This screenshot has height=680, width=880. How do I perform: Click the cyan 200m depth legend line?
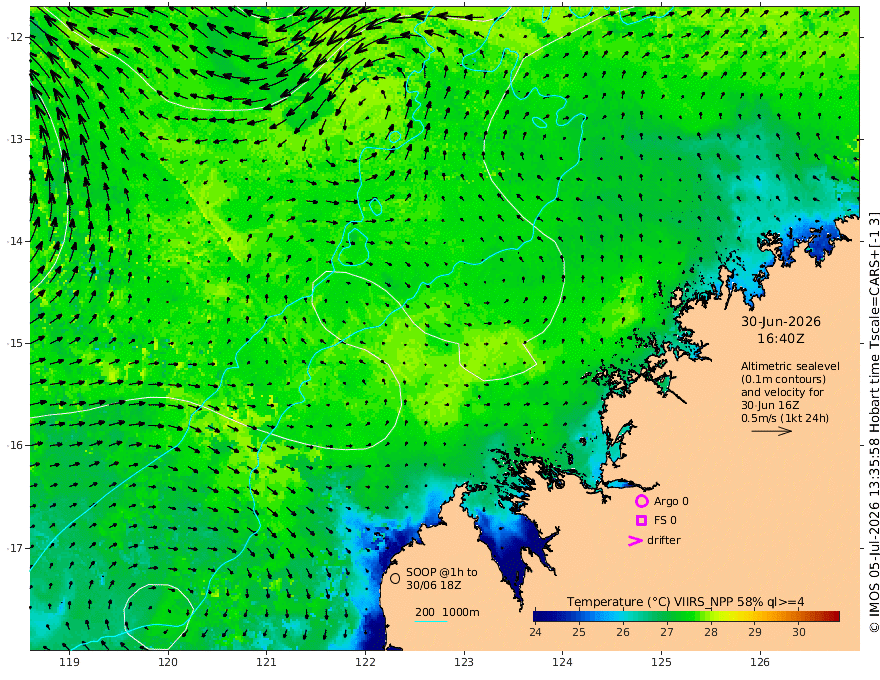click(430, 621)
